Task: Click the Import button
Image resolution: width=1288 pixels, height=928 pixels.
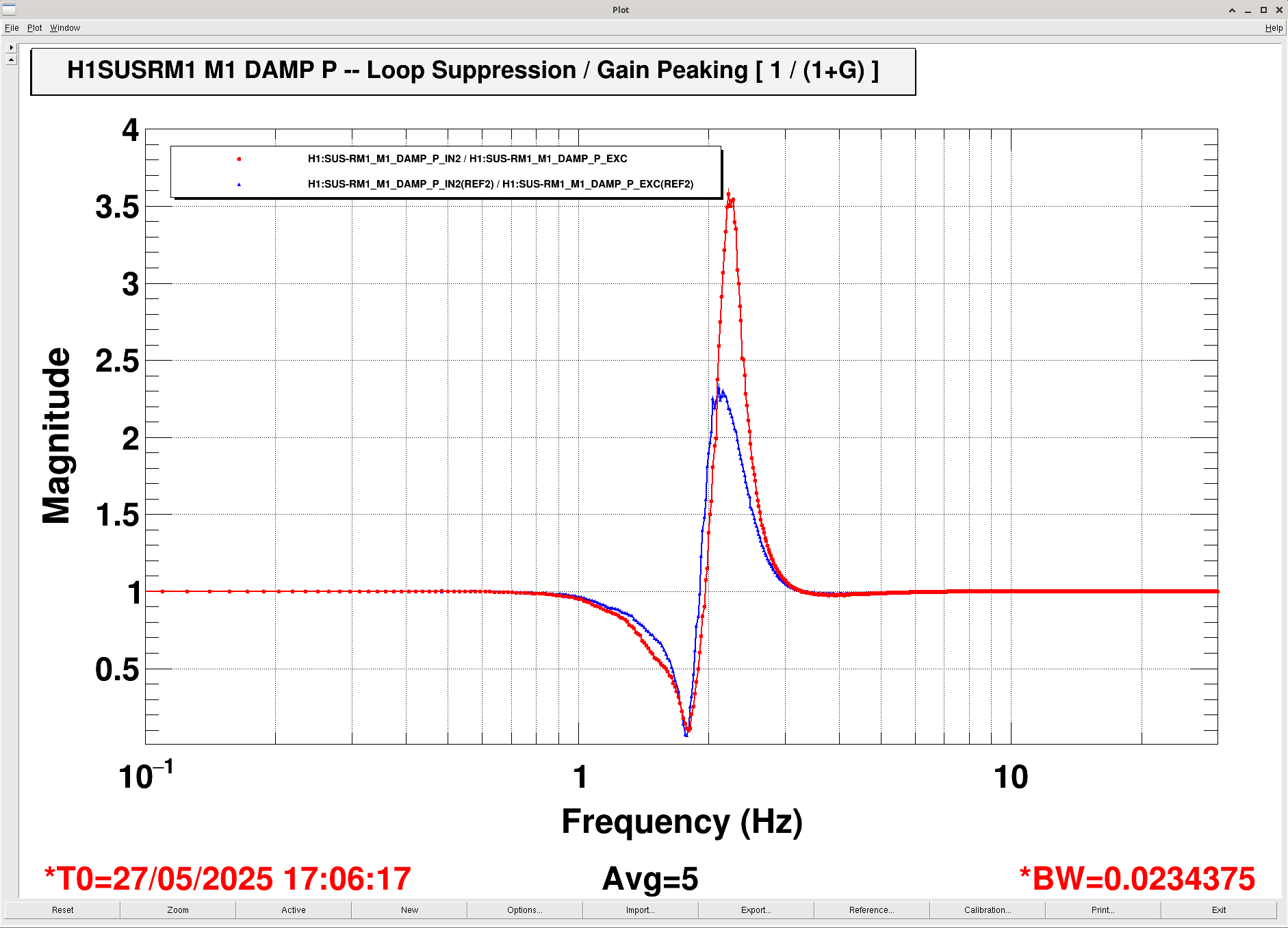Action: click(641, 910)
